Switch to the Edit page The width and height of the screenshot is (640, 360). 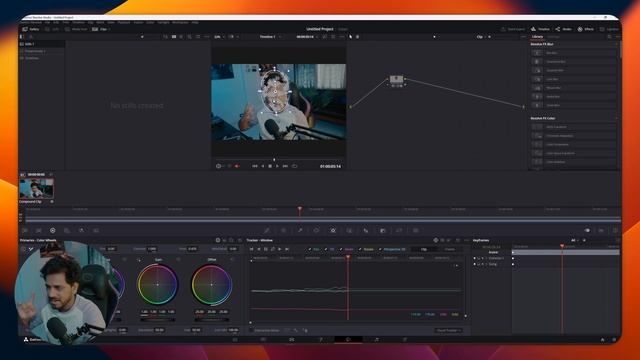(291, 340)
